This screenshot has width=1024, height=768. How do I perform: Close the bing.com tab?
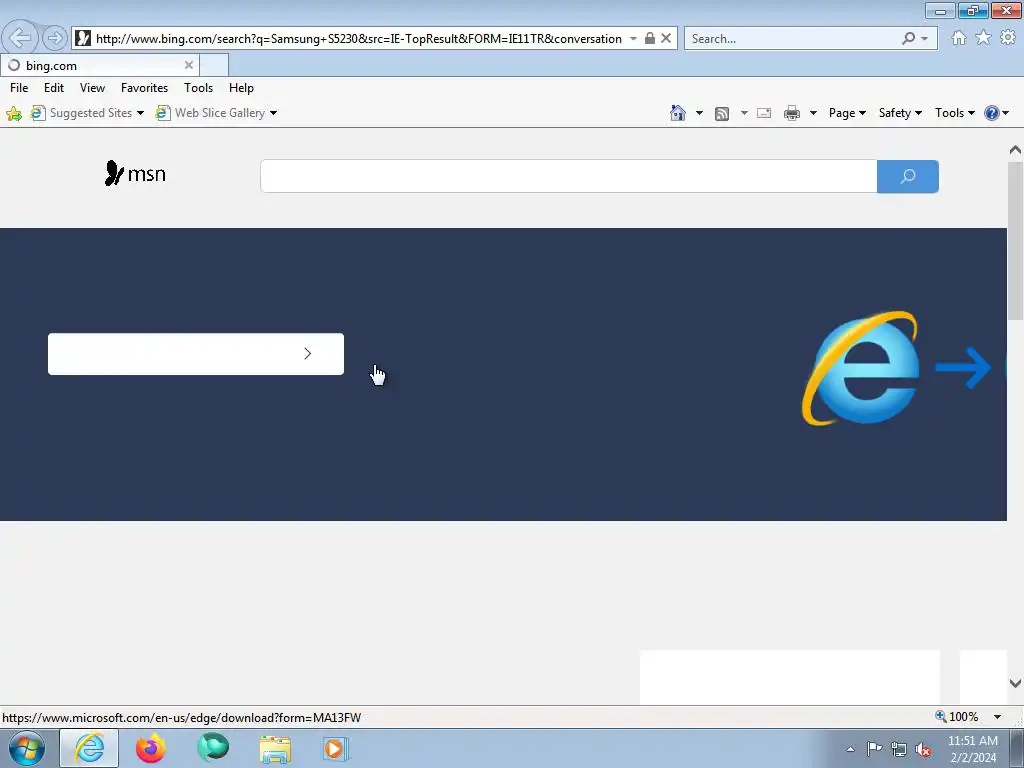tap(189, 65)
